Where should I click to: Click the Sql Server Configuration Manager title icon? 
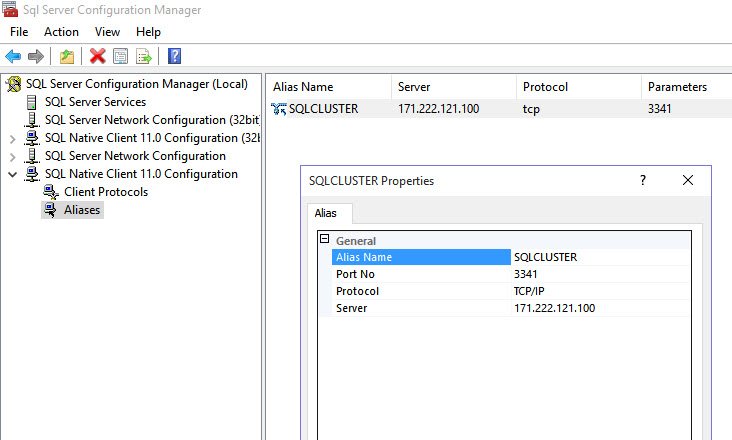pos(9,9)
